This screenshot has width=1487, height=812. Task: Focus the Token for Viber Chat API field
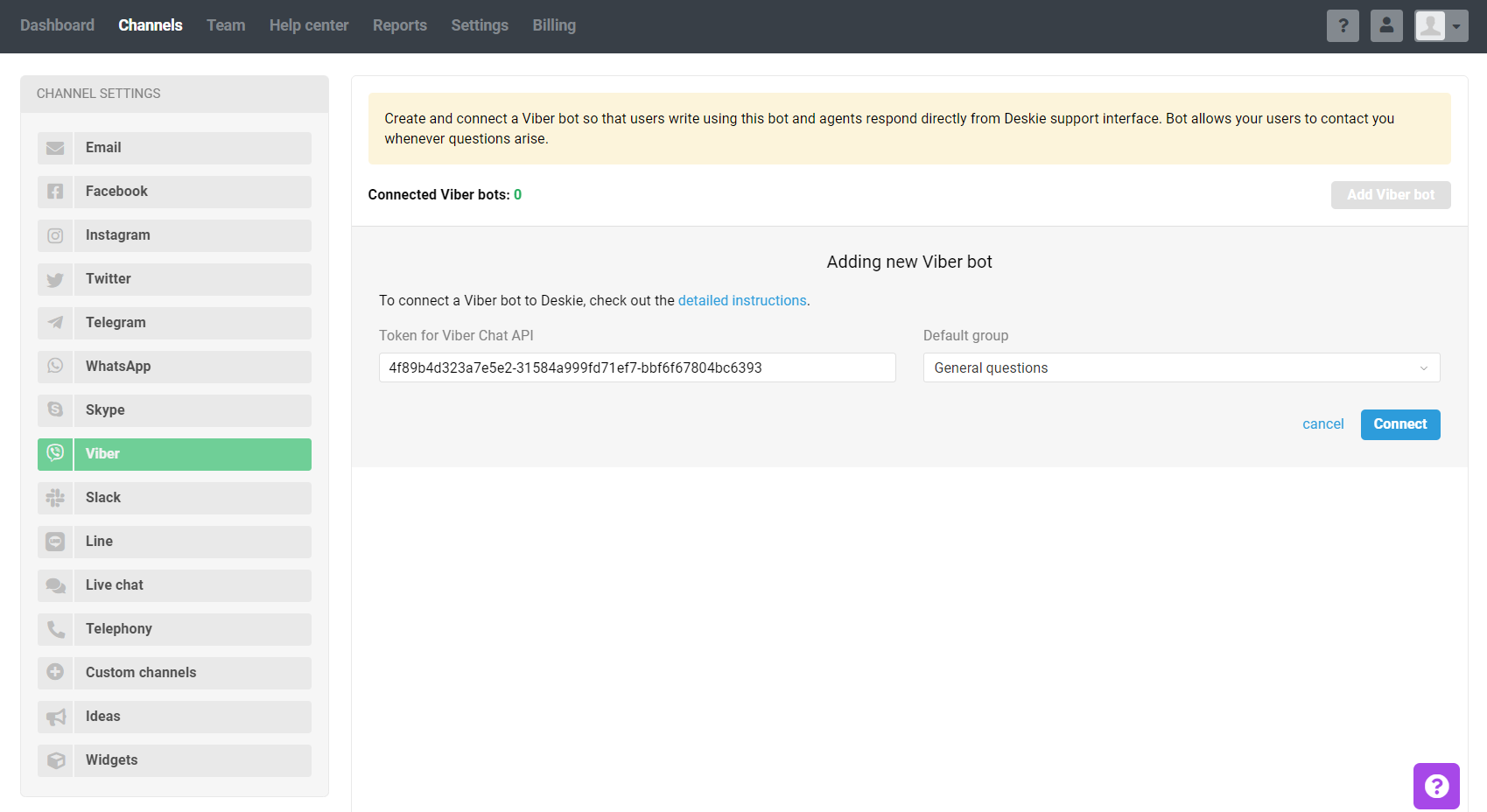point(637,367)
